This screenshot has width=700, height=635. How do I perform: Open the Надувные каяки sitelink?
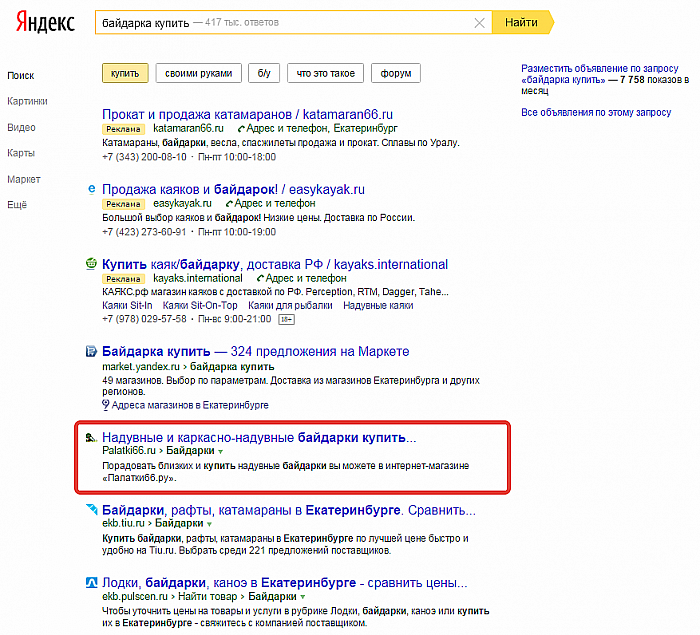coord(378,305)
